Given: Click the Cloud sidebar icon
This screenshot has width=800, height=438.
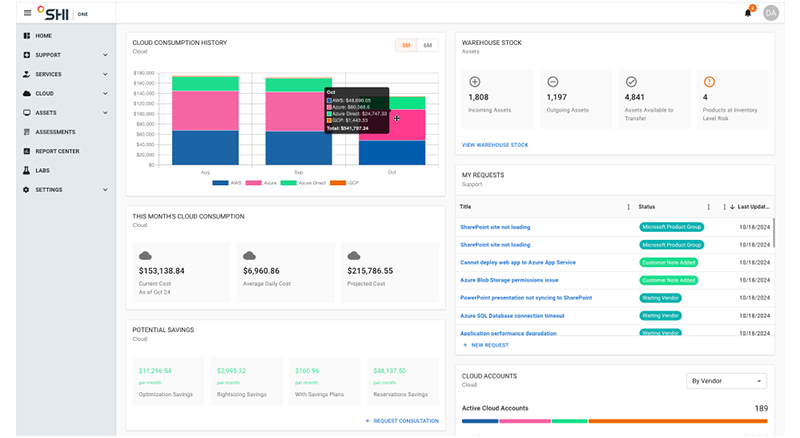Looking at the screenshot, I should pyautogui.click(x=27, y=93).
